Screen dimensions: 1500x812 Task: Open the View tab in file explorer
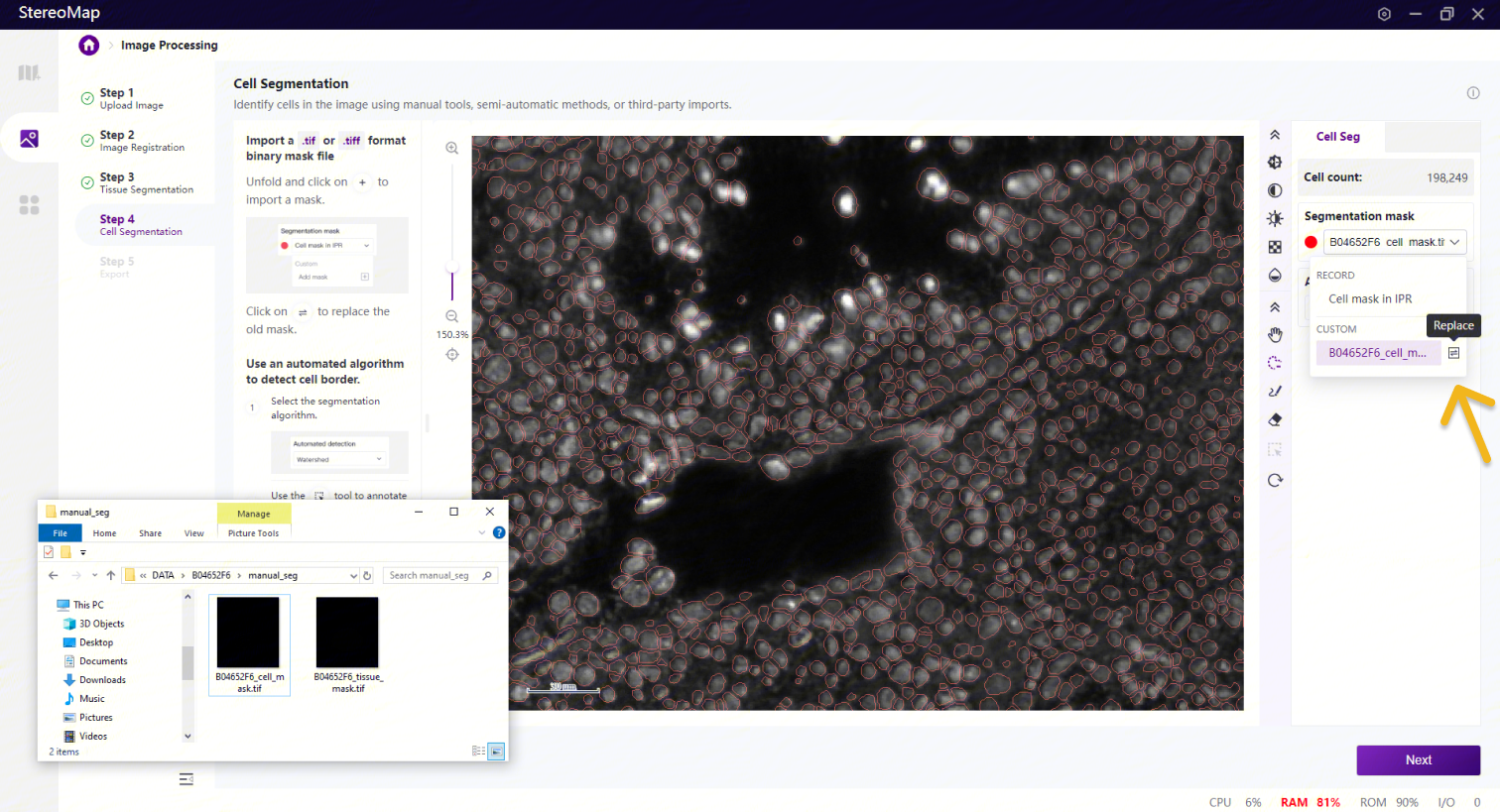[x=193, y=533]
